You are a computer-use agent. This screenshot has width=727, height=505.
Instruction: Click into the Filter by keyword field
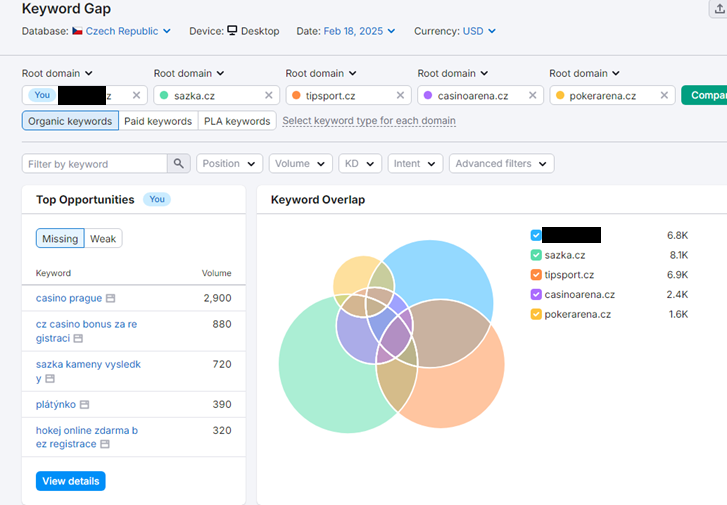pos(95,163)
